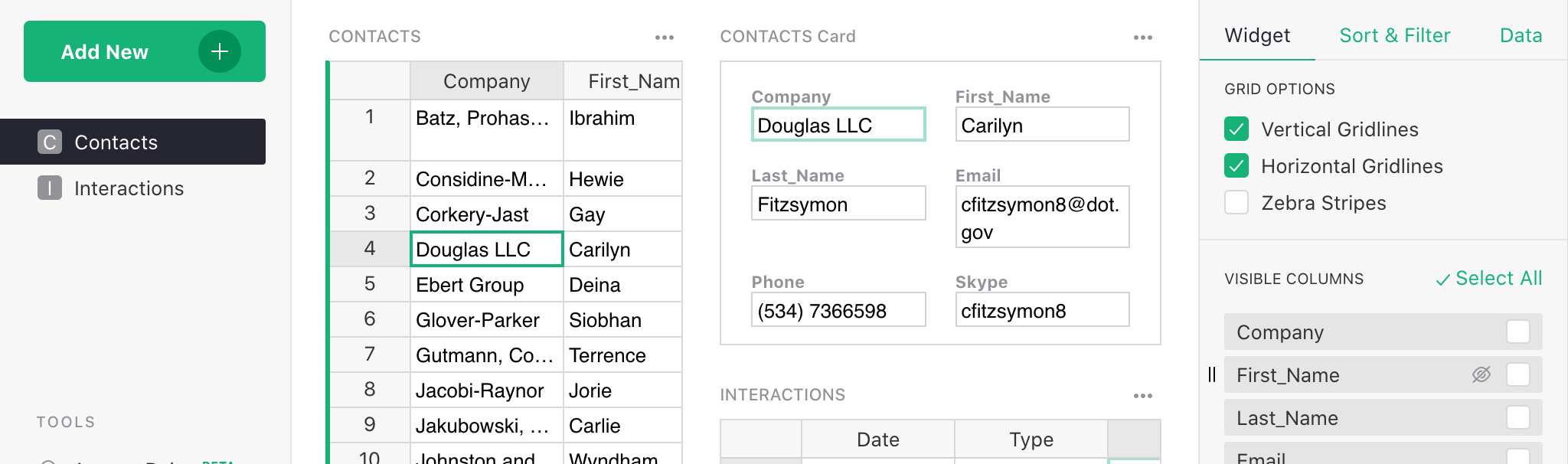Screen dimensions: 1568x464
Task: Disable the Vertical Gridlines checkbox
Action: coord(1236,129)
